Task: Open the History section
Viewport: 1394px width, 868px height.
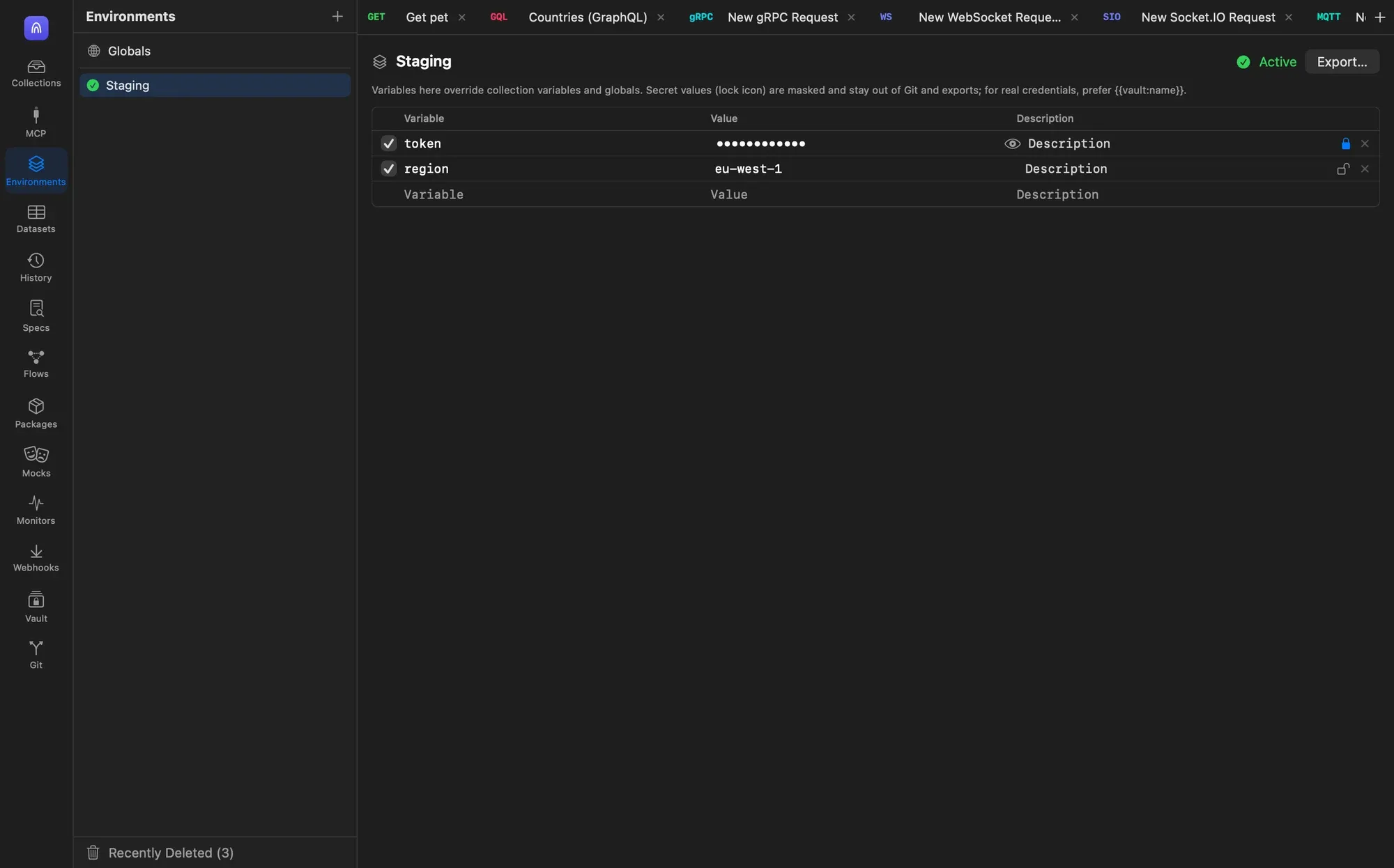Action: 36,268
